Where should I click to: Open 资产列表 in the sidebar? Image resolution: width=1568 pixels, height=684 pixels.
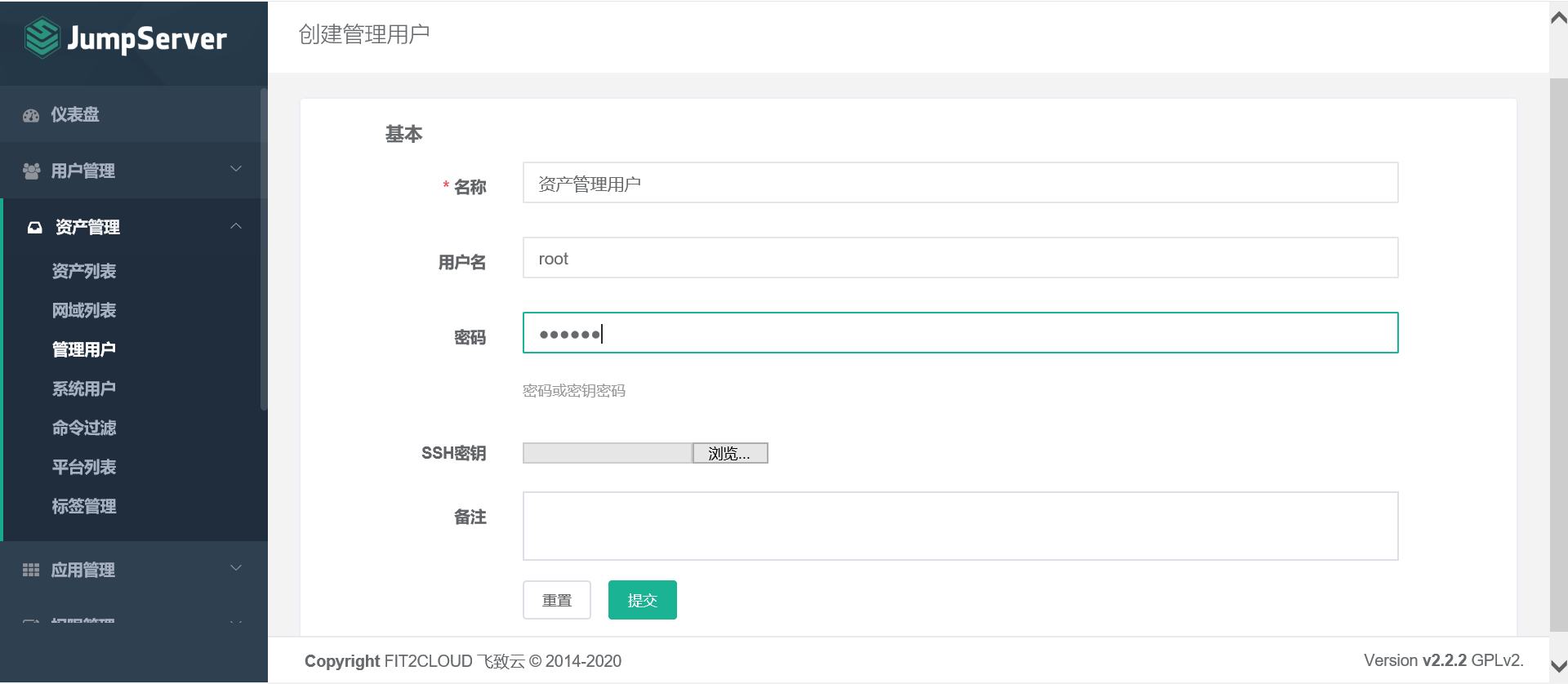(x=84, y=271)
